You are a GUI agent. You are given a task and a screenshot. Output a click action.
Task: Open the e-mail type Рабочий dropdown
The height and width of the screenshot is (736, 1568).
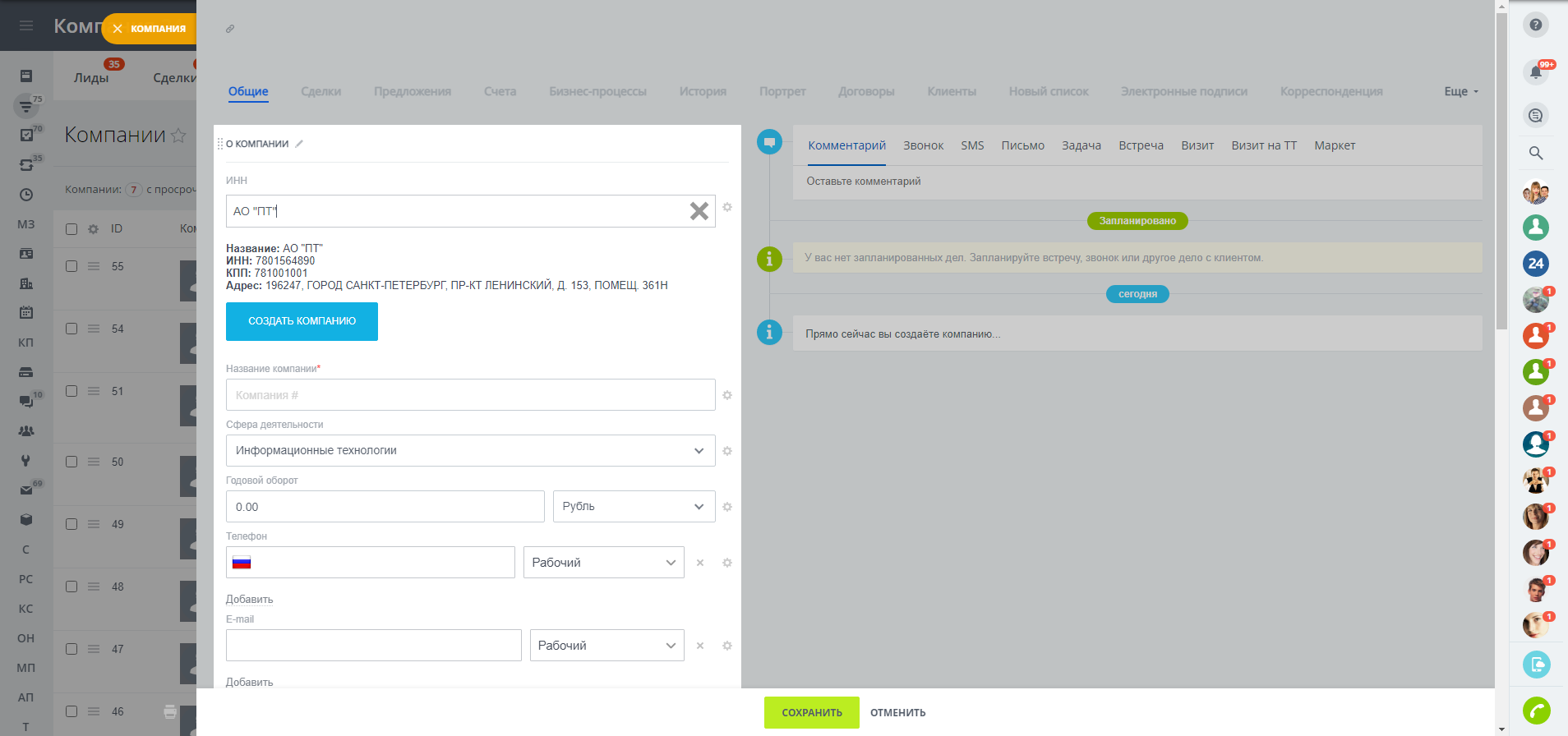point(606,646)
